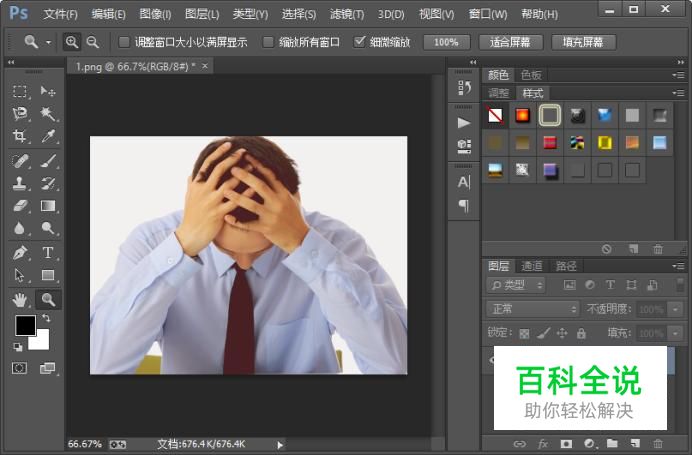Select the Clone Stamp tool
Viewport: 692px width, 455px height.
tap(19, 183)
